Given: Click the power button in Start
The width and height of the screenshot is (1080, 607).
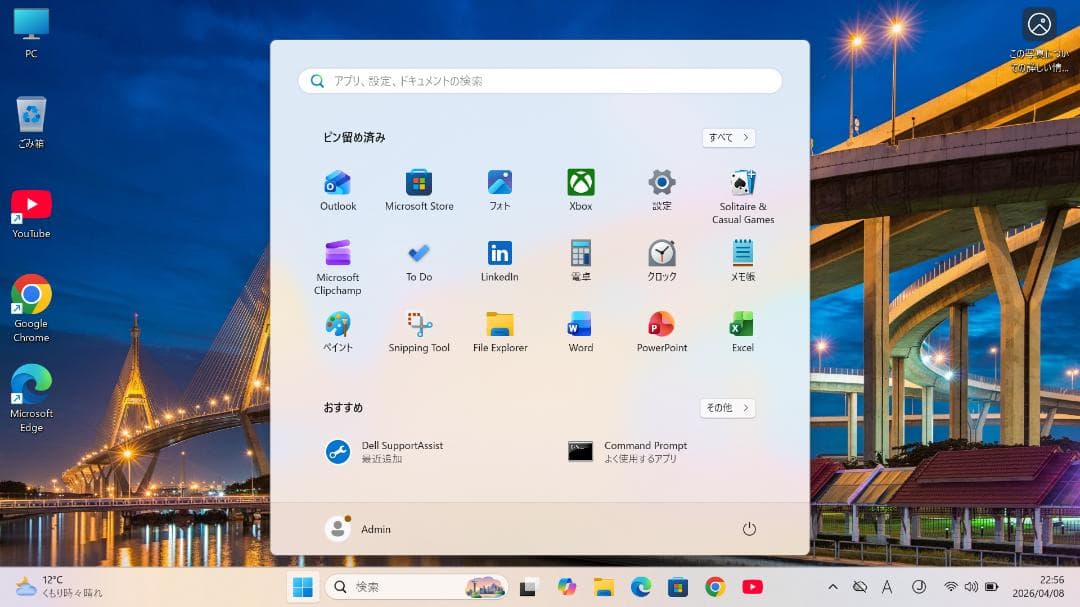Looking at the screenshot, I should click(x=749, y=529).
